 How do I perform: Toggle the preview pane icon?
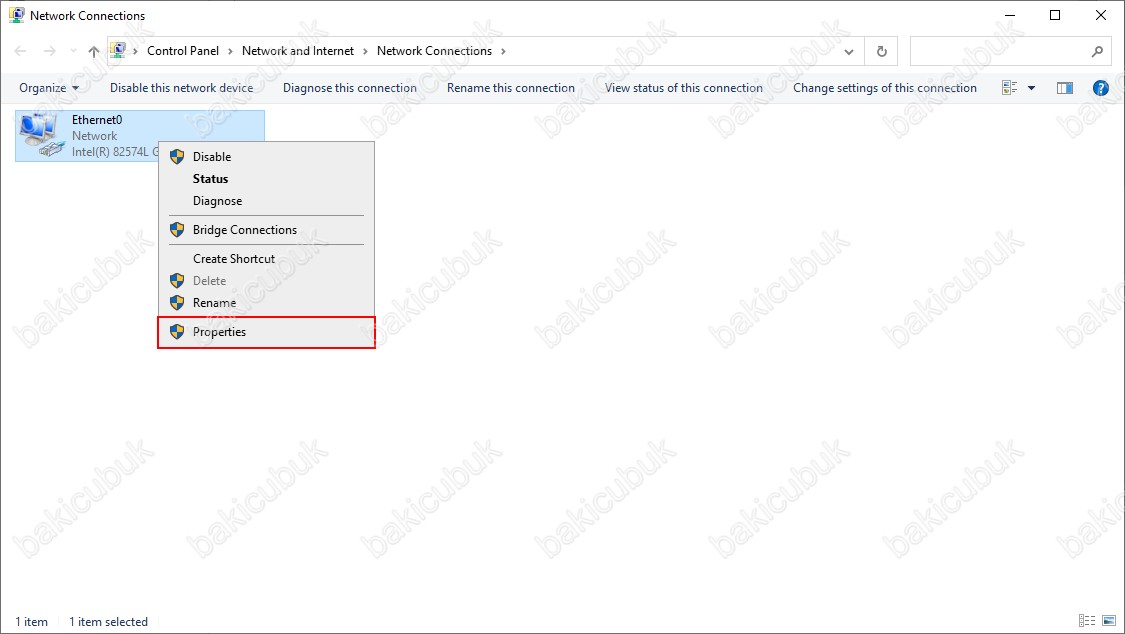1065,88
